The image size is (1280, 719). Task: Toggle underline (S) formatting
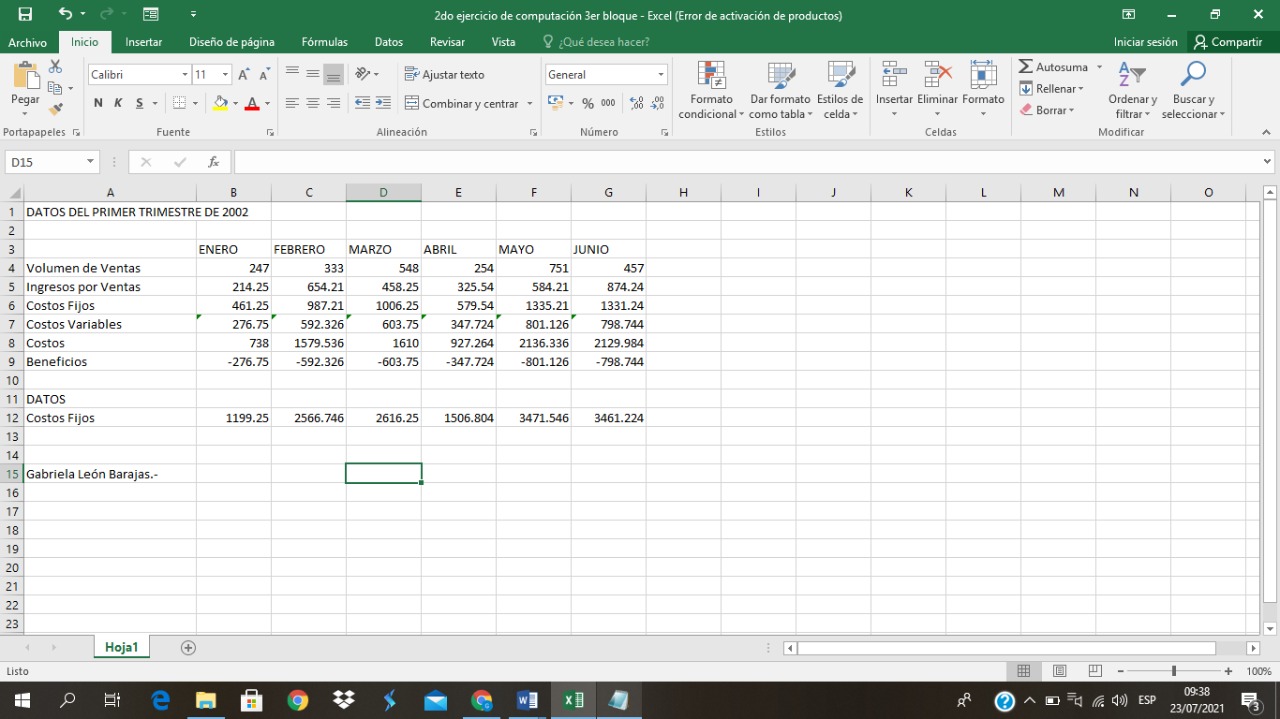140,103
